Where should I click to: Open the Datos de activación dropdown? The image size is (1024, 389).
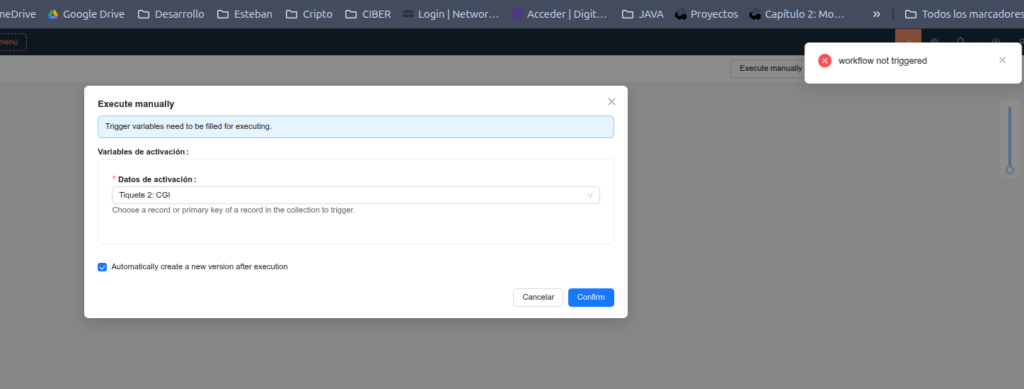click(x=356, y=195)
